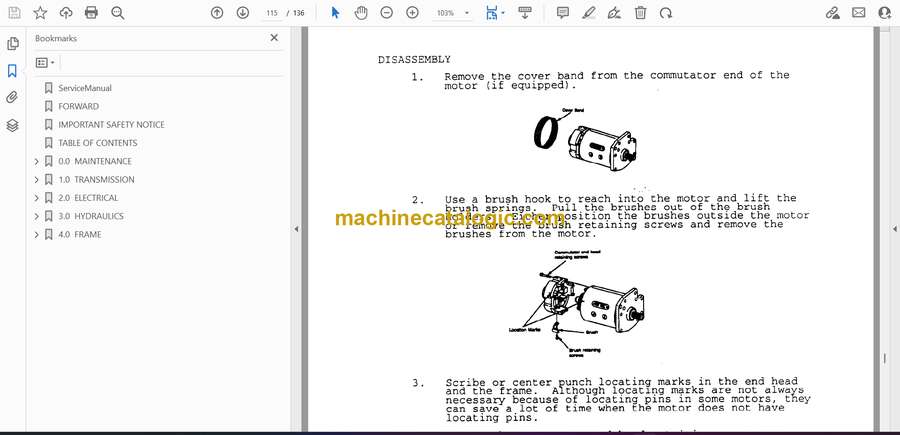The height and width of the screenshot is (435, 900).
Task: Toggle the bookmarks panel icon
Action: [x=12, y=71]
